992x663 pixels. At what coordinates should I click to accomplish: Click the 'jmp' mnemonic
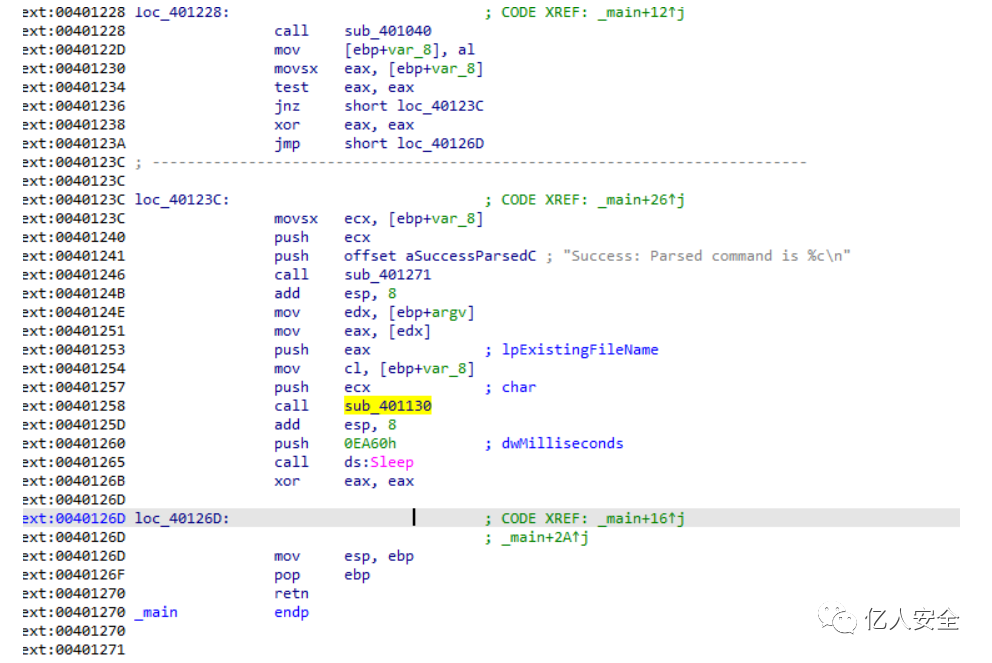pos(287,144)
